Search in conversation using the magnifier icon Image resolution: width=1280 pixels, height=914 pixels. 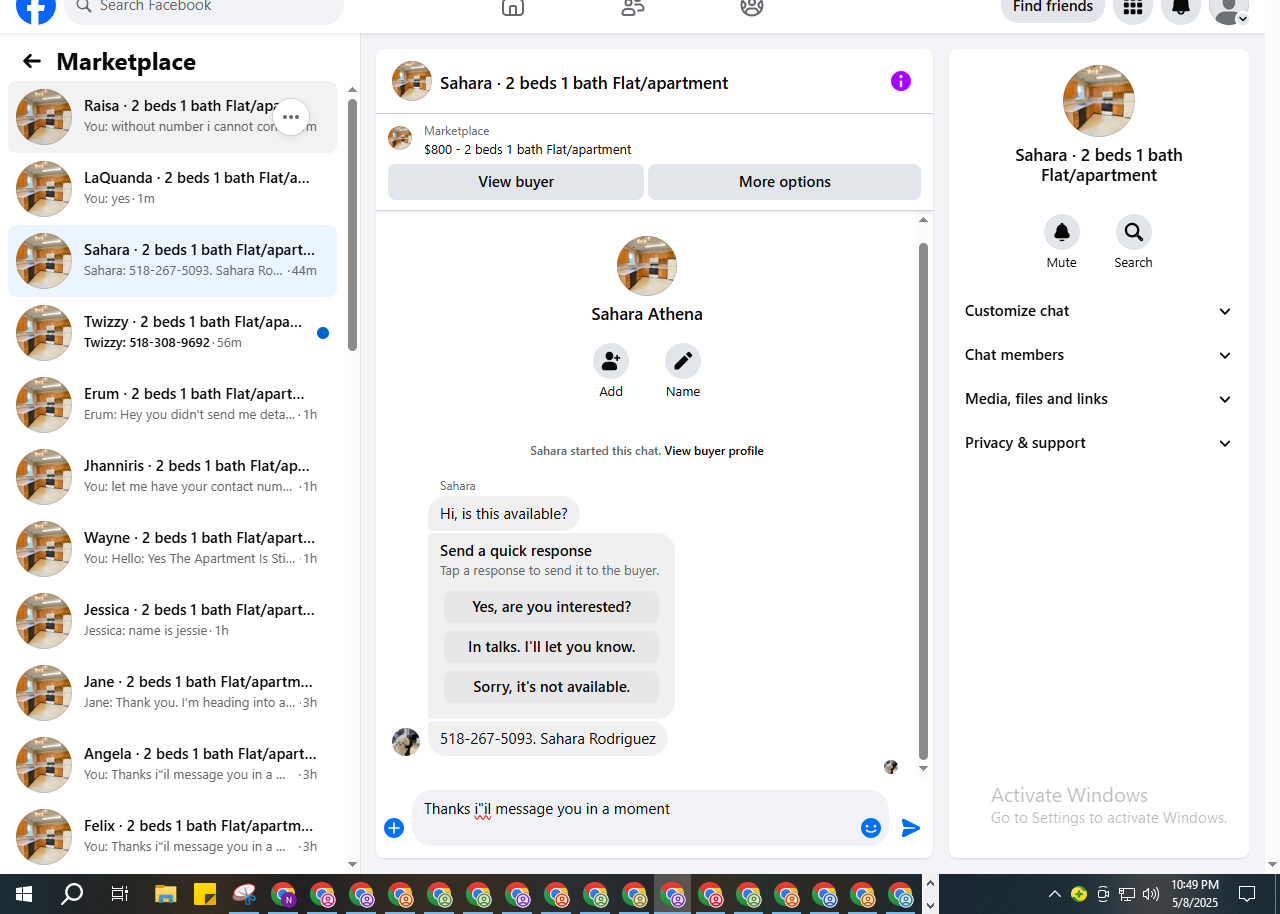(1134, 232)
